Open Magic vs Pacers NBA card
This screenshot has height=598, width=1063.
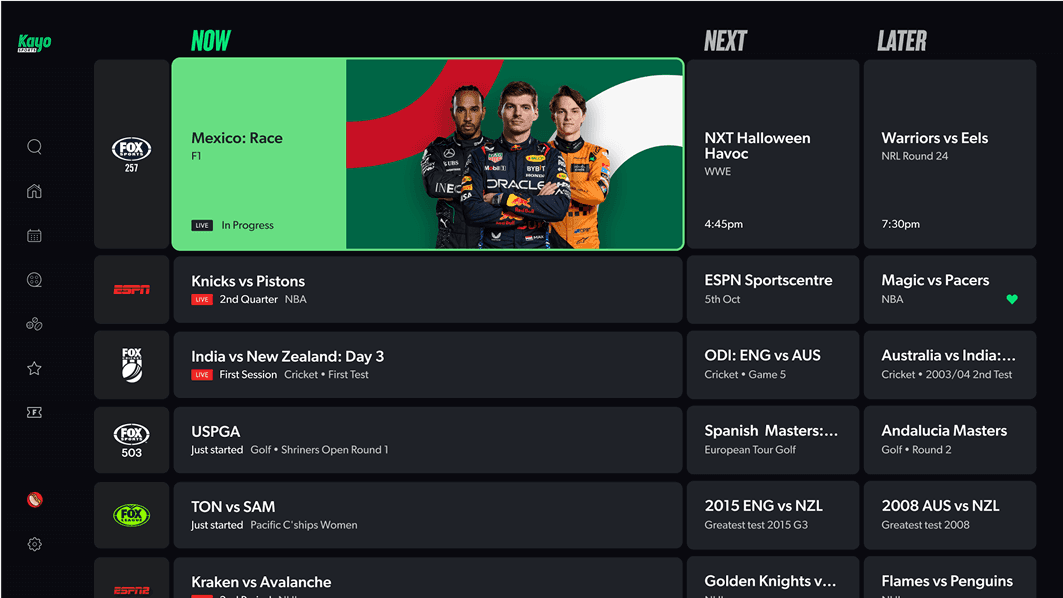click(x=950, y=290)
